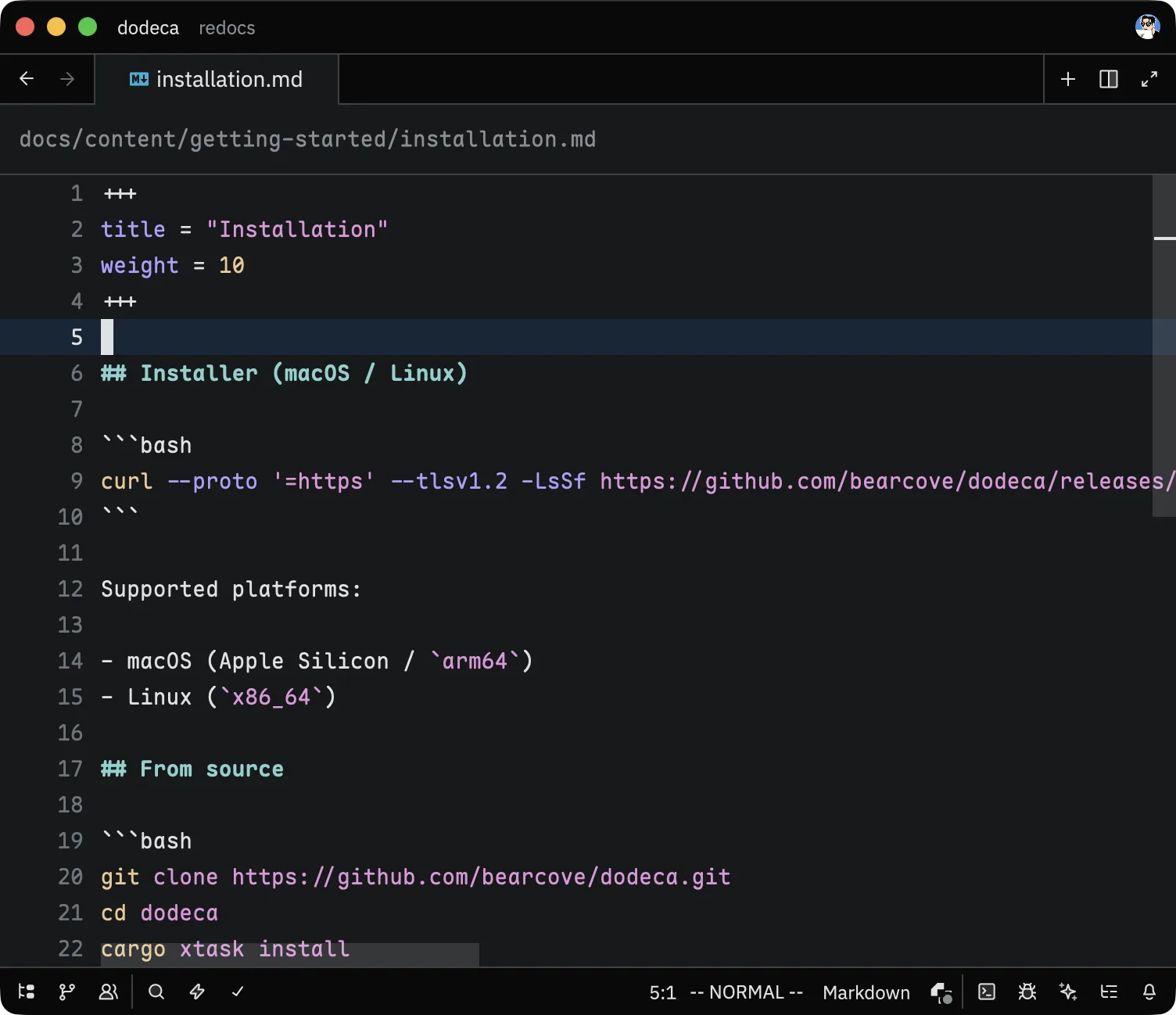Open the Markdown language selector
The width and height of the screenshot is (1176, 1015).
[x=866, y=992]
